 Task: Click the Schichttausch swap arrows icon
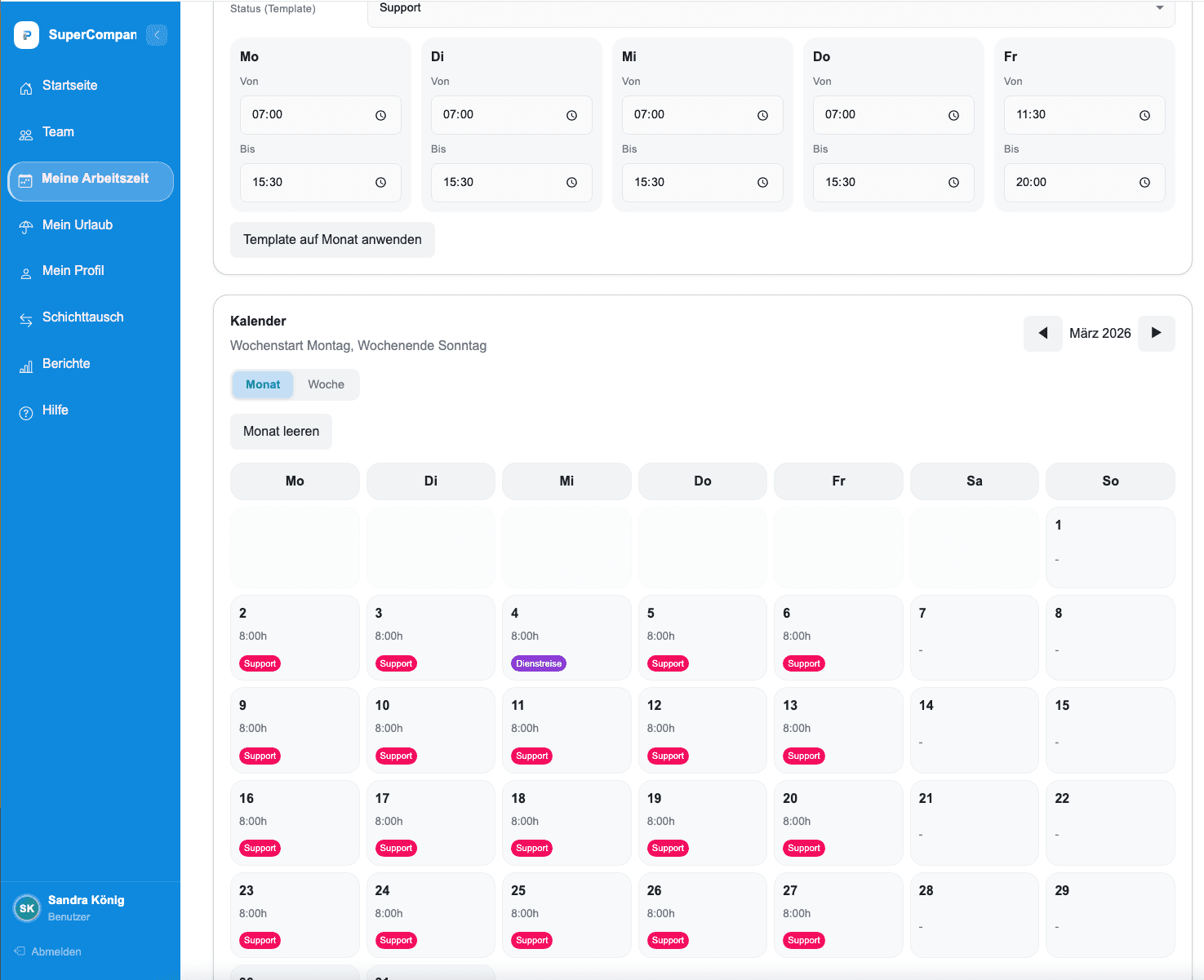pyautogui.click(x=26, y=319)
